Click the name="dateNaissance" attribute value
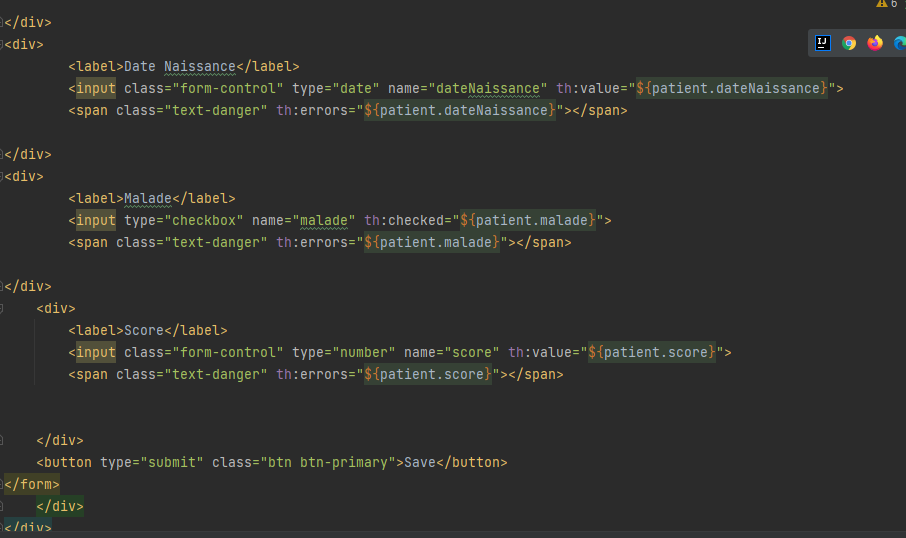The height and width of the screenshot is (538, 906). coord(488,88)
